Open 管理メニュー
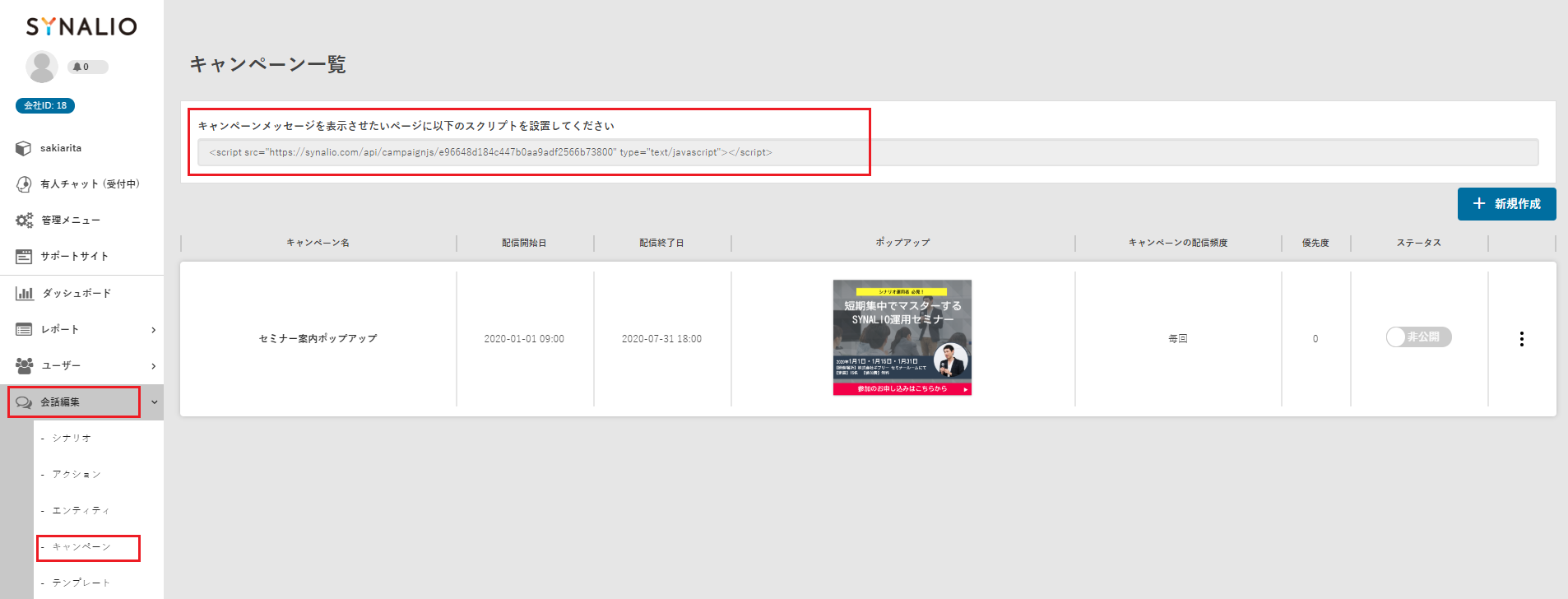This screenshot has width=1568, height=599. [71, 221]
